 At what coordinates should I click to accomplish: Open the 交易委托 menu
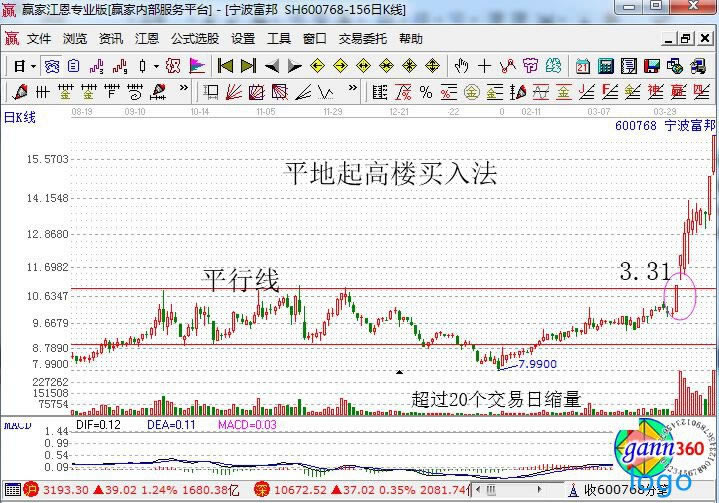click(362, 39)
